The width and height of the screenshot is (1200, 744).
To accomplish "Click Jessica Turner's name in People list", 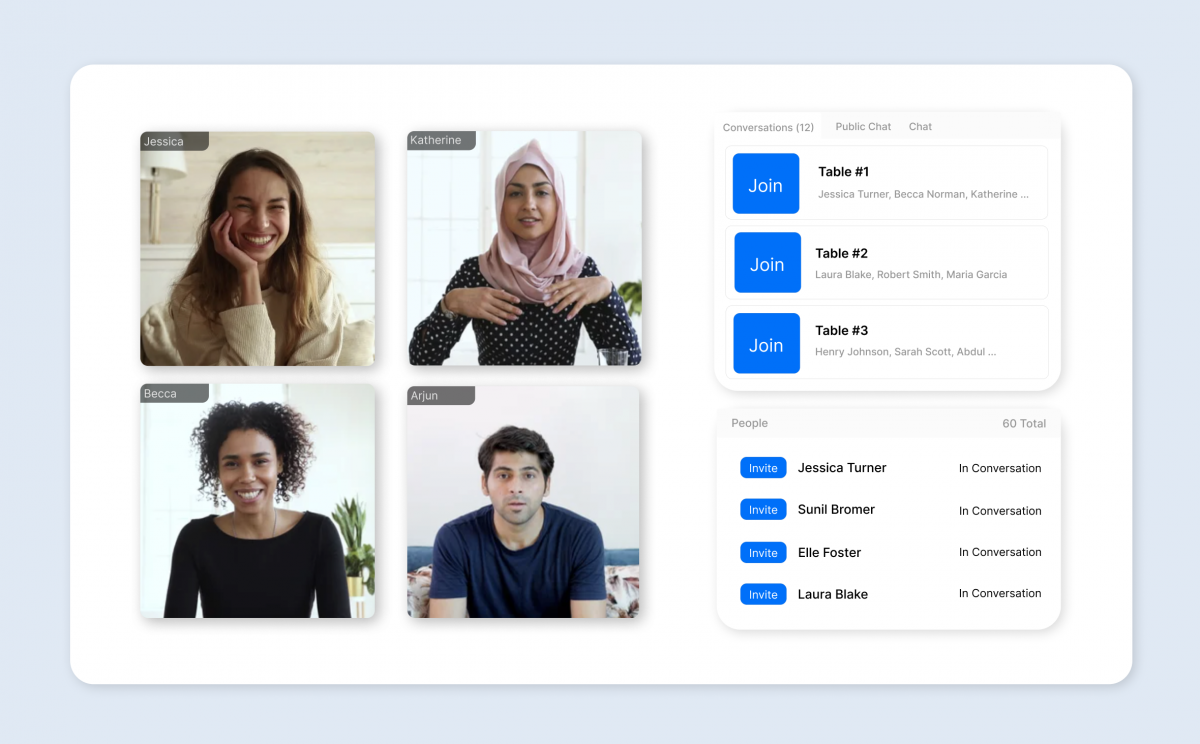I will (x=842, y=468).
